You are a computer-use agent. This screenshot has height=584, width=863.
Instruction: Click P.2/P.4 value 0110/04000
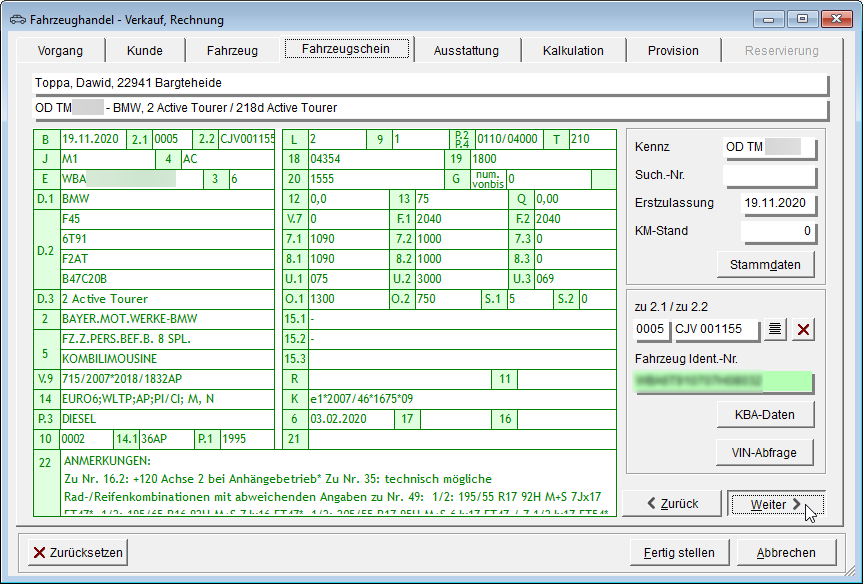point(509,139)
